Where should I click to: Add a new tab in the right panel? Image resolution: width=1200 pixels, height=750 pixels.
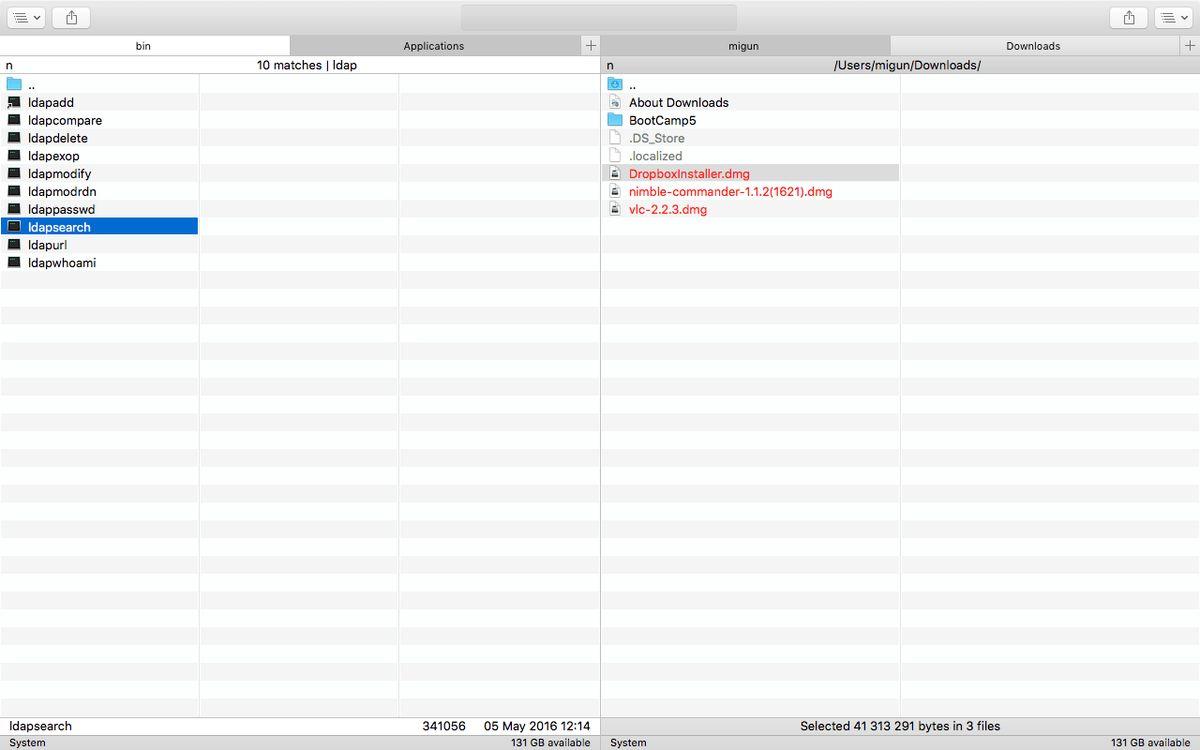tap(1190, 46)
